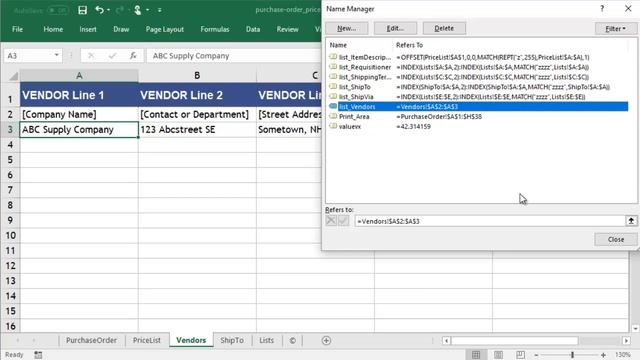Select the list_ShipTo name row
Image resolution: width=640 pixels, height=360 pixels.
tap(478, 87)
